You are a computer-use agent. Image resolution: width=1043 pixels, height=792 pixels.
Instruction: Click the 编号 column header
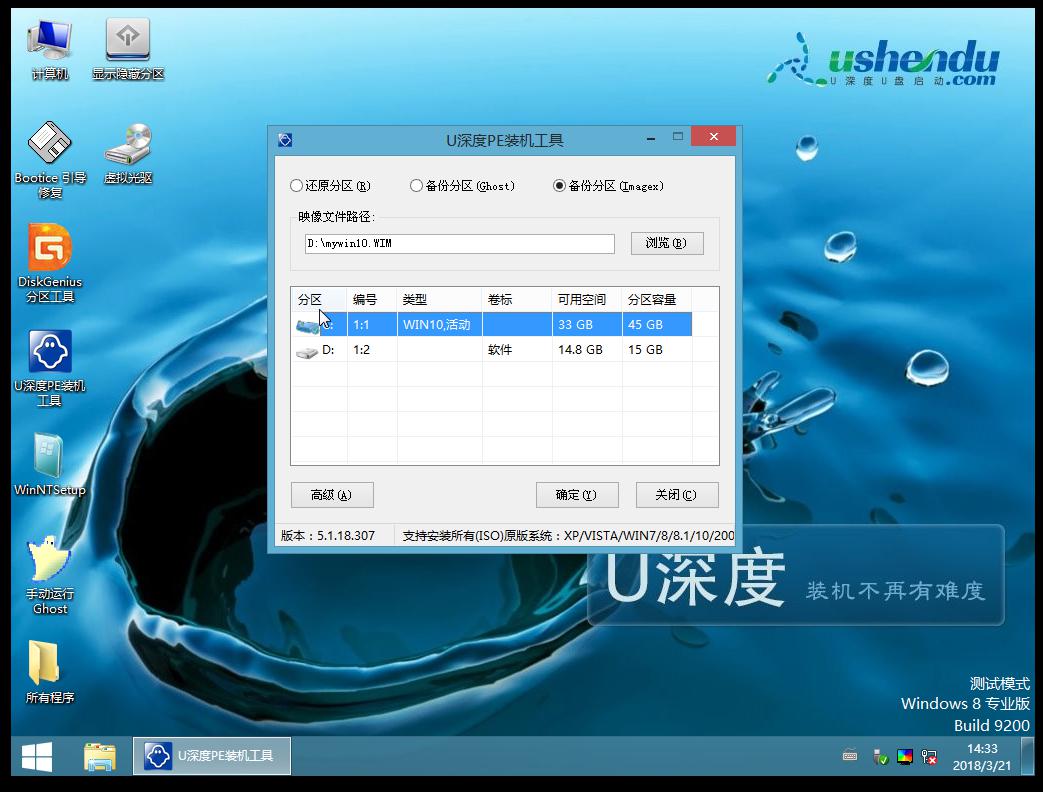coord(372,300)
